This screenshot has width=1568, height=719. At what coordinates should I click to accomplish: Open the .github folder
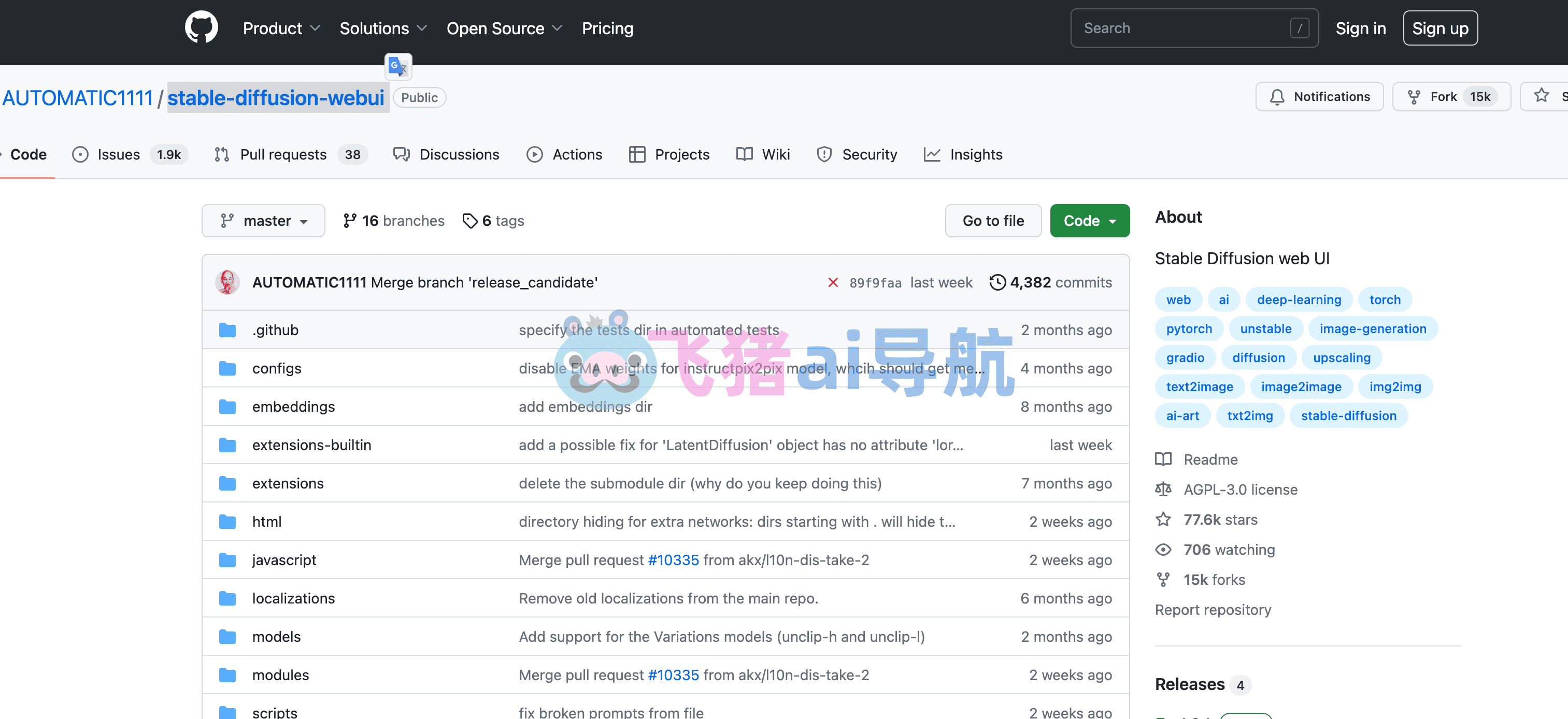(275, 329)
